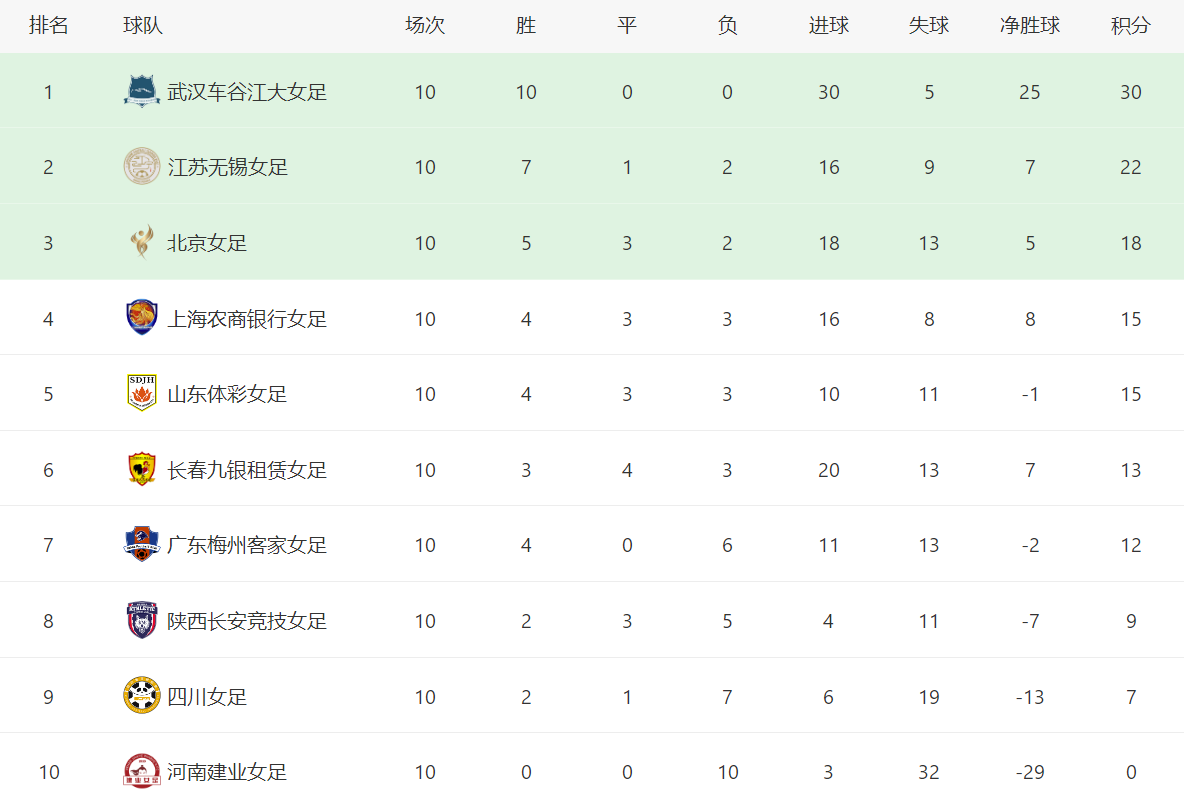Image resolution: width=1184 pixels, height=803 pixels.
Task: Click the 进球 column header
Action: pyautogui.click(x=829, y=26)
